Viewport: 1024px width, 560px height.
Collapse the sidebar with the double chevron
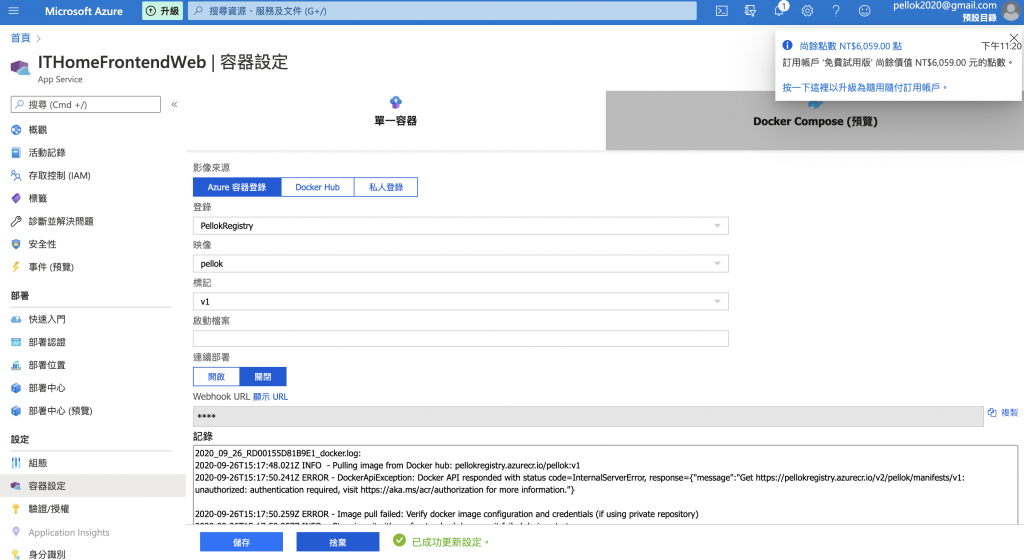(x=174, y=104)
